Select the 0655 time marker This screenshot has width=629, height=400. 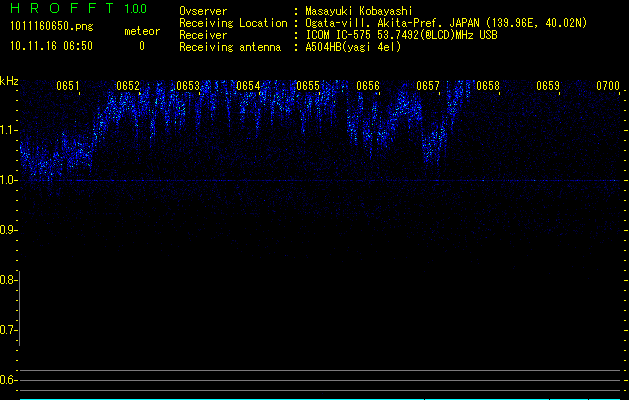pyautogui.click(x=308, y=86)
